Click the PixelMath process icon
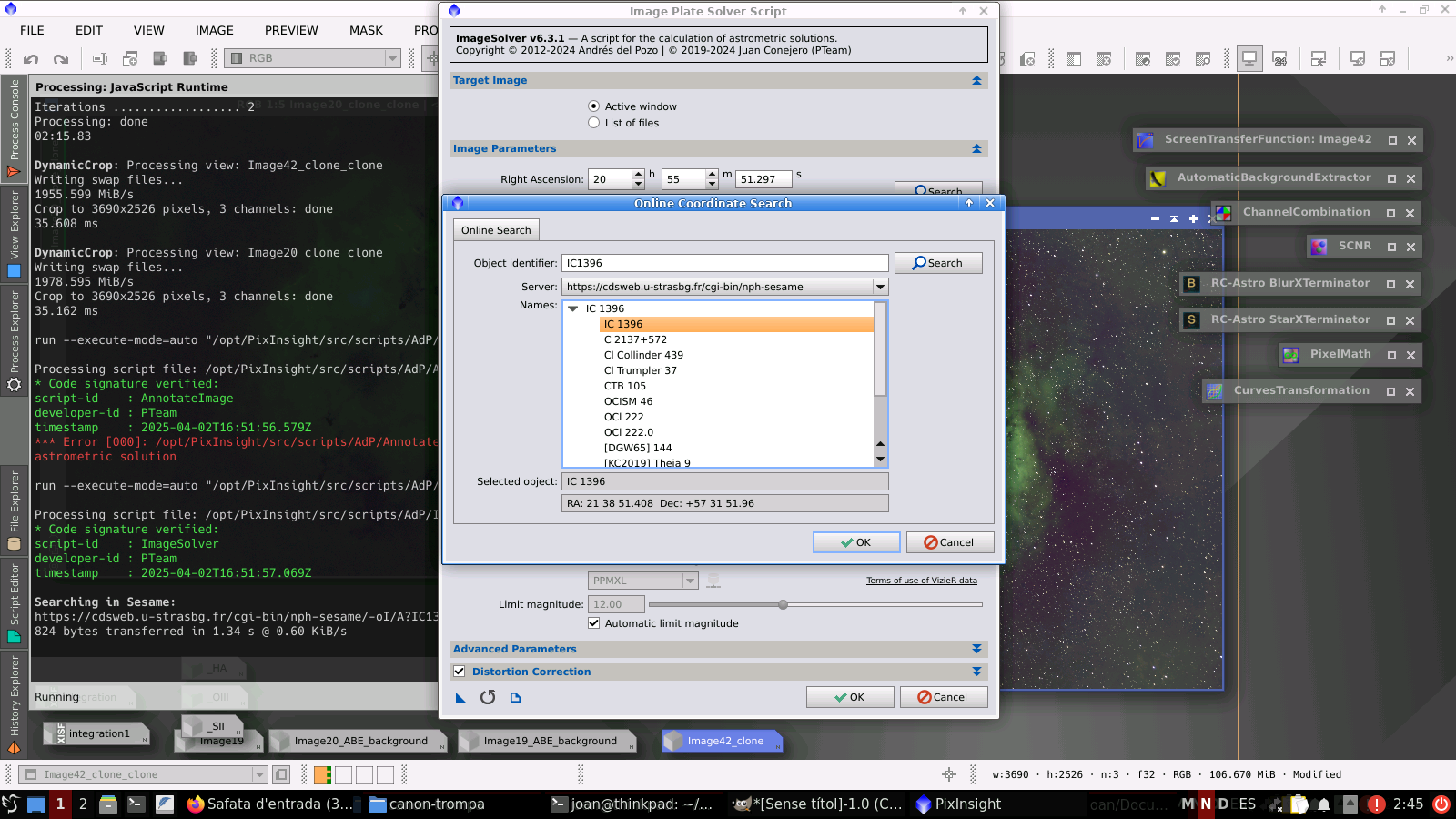Image resolution: width=1456 pixels, height=819 pixels. click(1290, 355)
